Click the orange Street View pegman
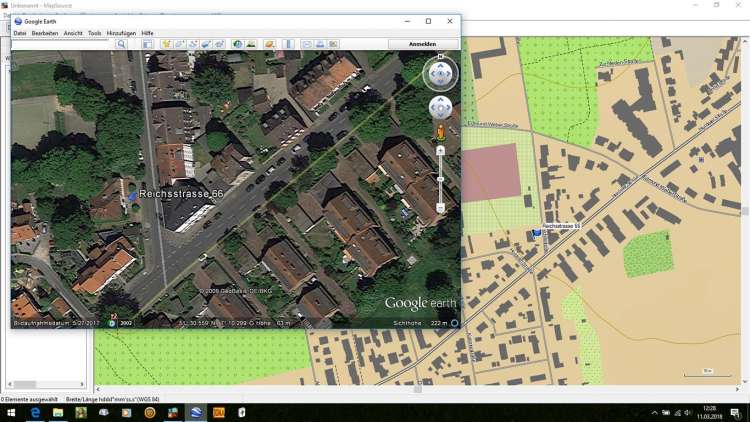 coord(441,133)
